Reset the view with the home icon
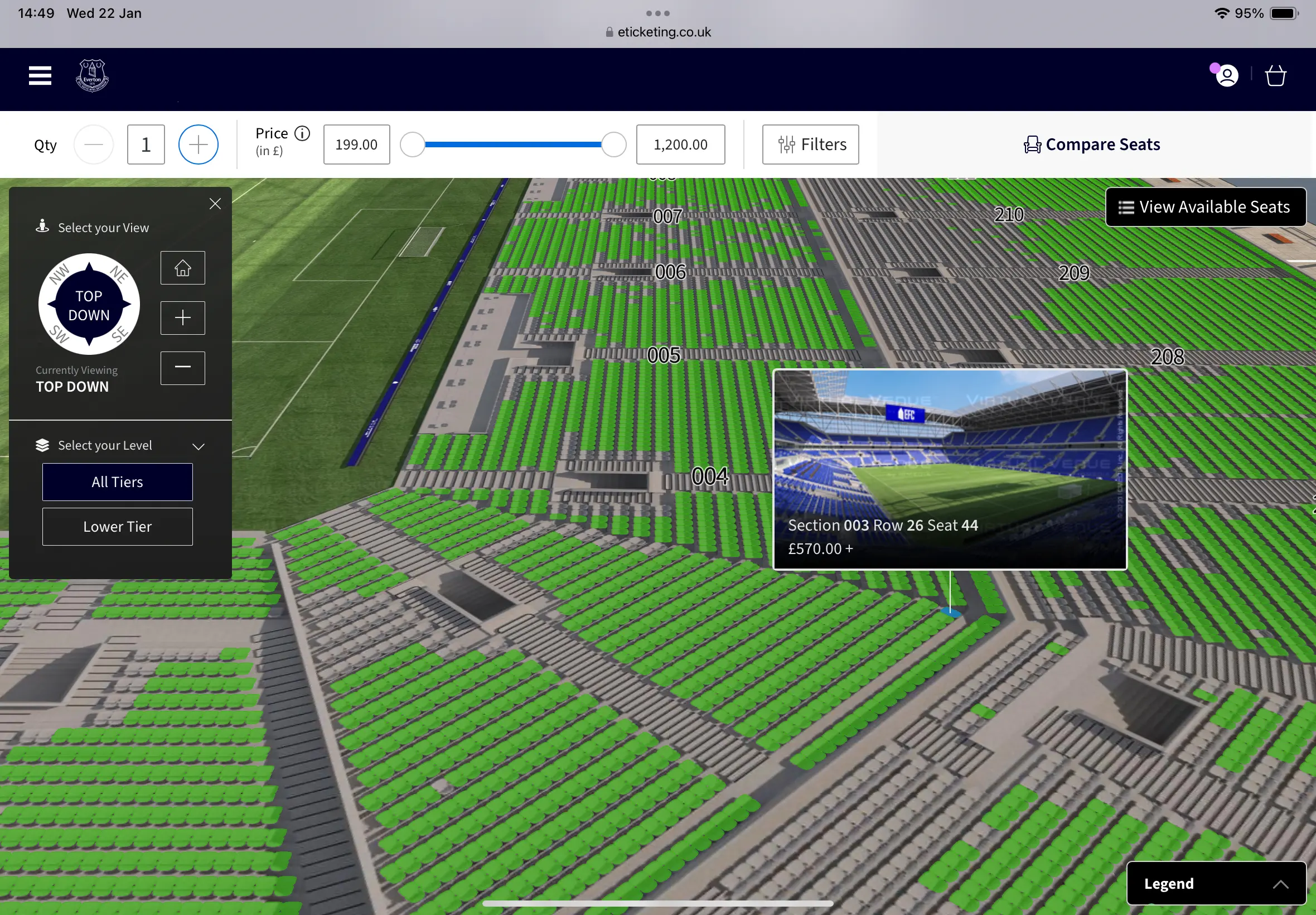 (x=183, y=268)
